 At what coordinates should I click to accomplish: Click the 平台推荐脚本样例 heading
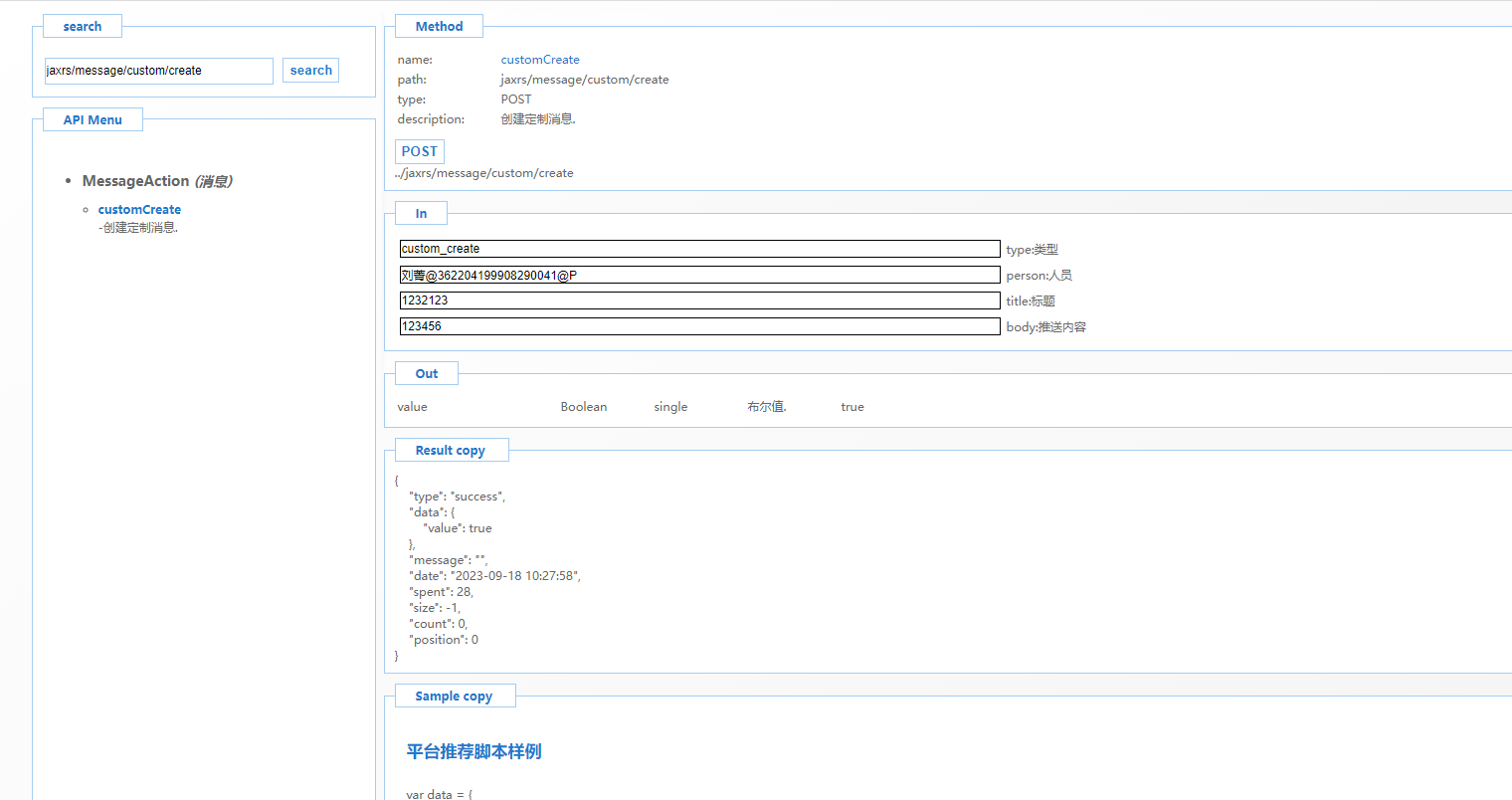473,751
